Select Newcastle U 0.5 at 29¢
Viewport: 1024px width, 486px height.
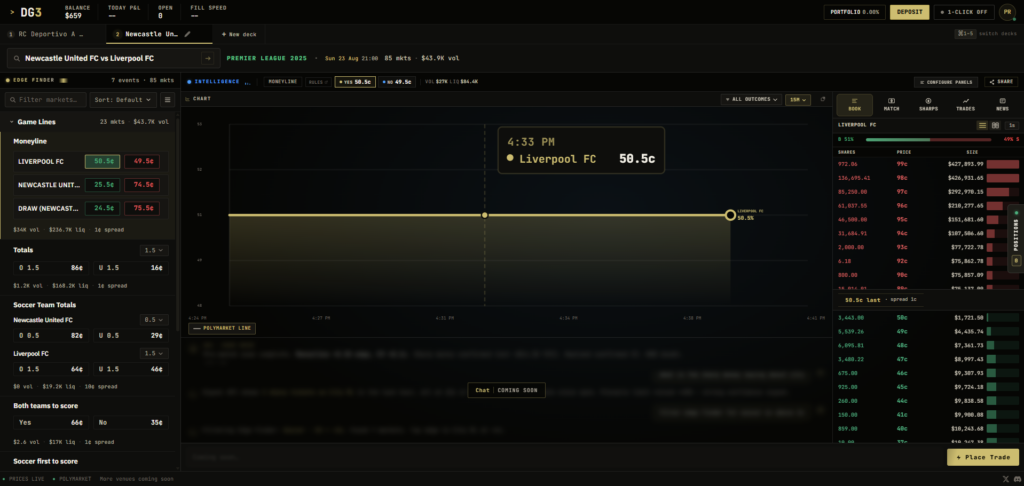tap(131, 335)
